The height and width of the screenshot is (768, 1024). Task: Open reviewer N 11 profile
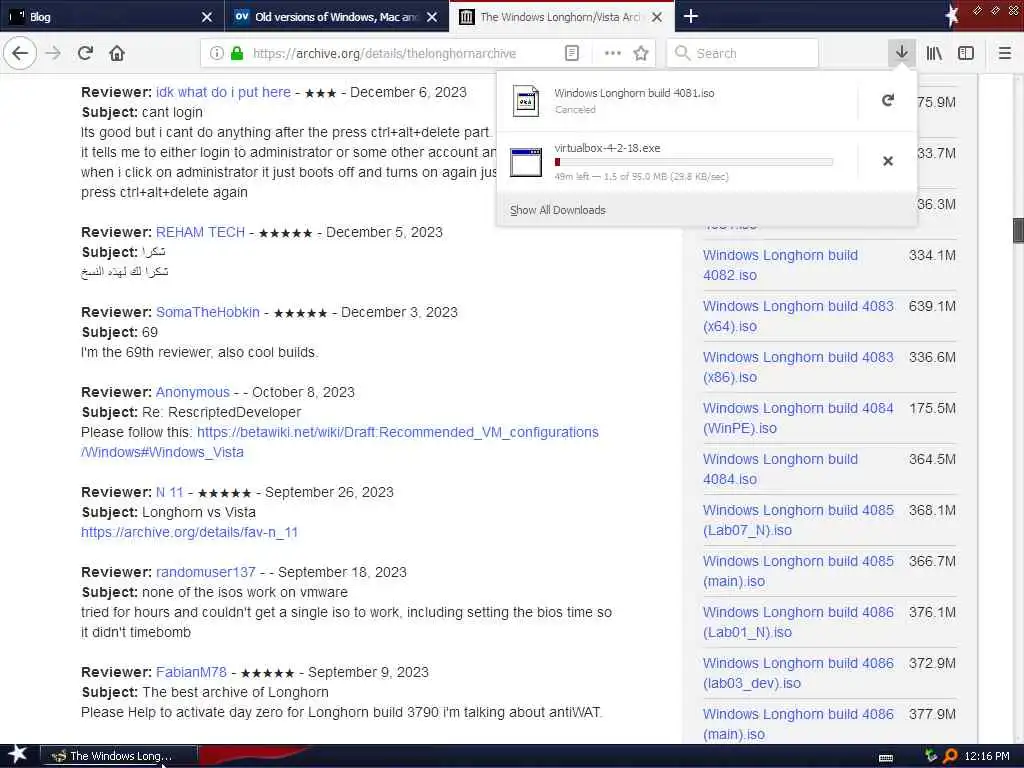pyautogui.click(x=170, y=492)
